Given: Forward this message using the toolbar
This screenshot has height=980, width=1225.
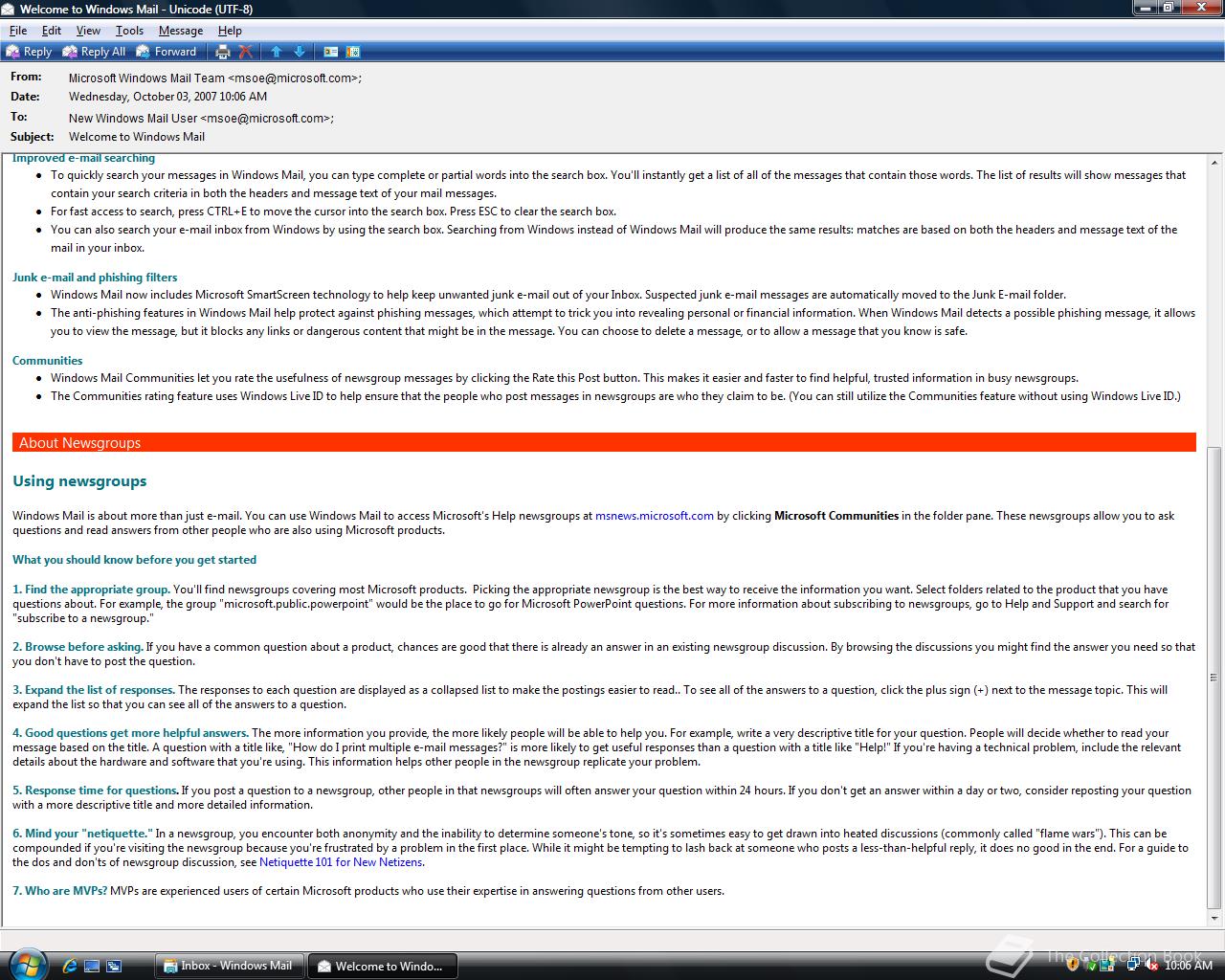Looking at the screenshot, I should (x=167, y=52).
